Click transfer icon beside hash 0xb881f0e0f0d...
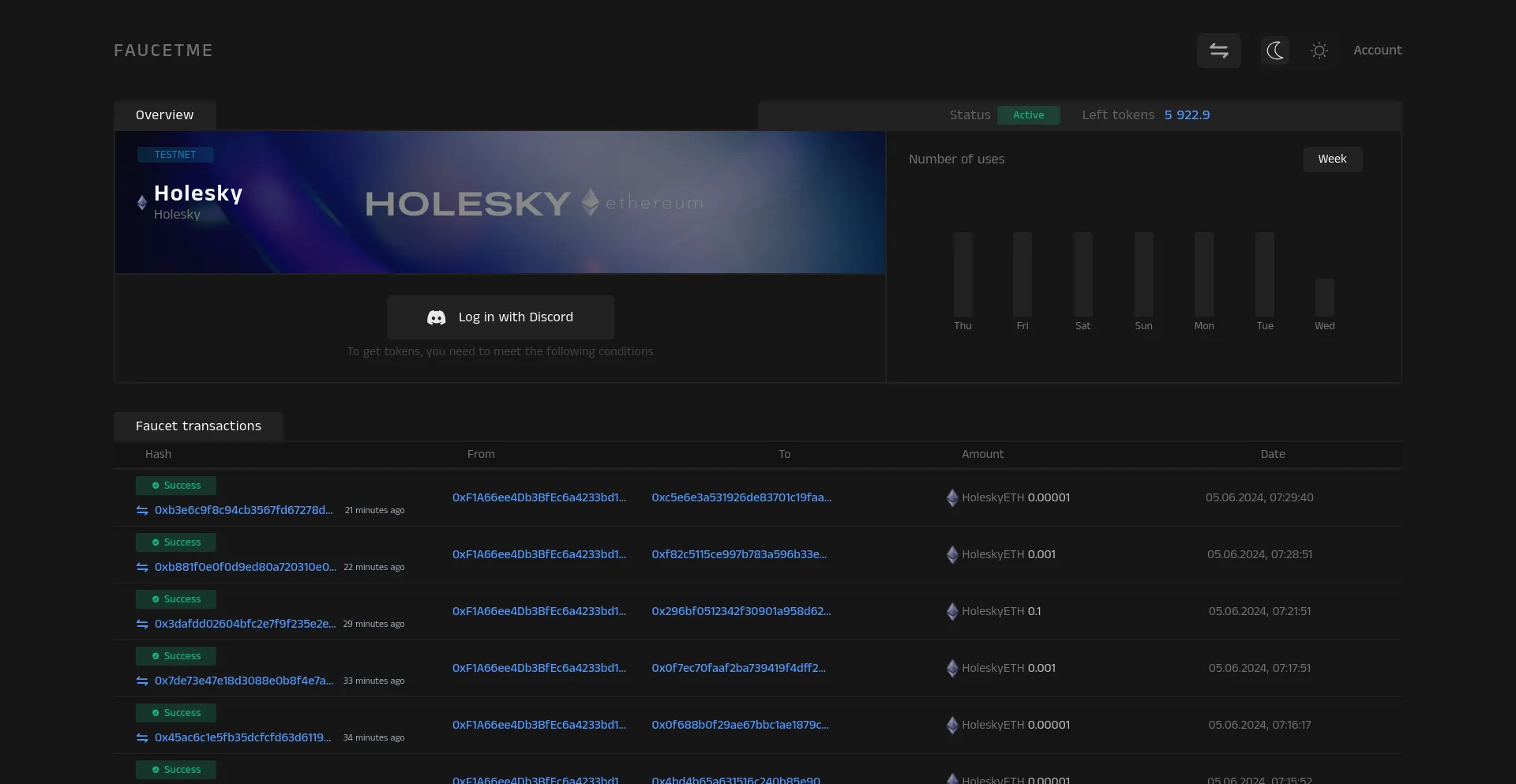This screenshot has width=1516, height=784. (142, 568)
